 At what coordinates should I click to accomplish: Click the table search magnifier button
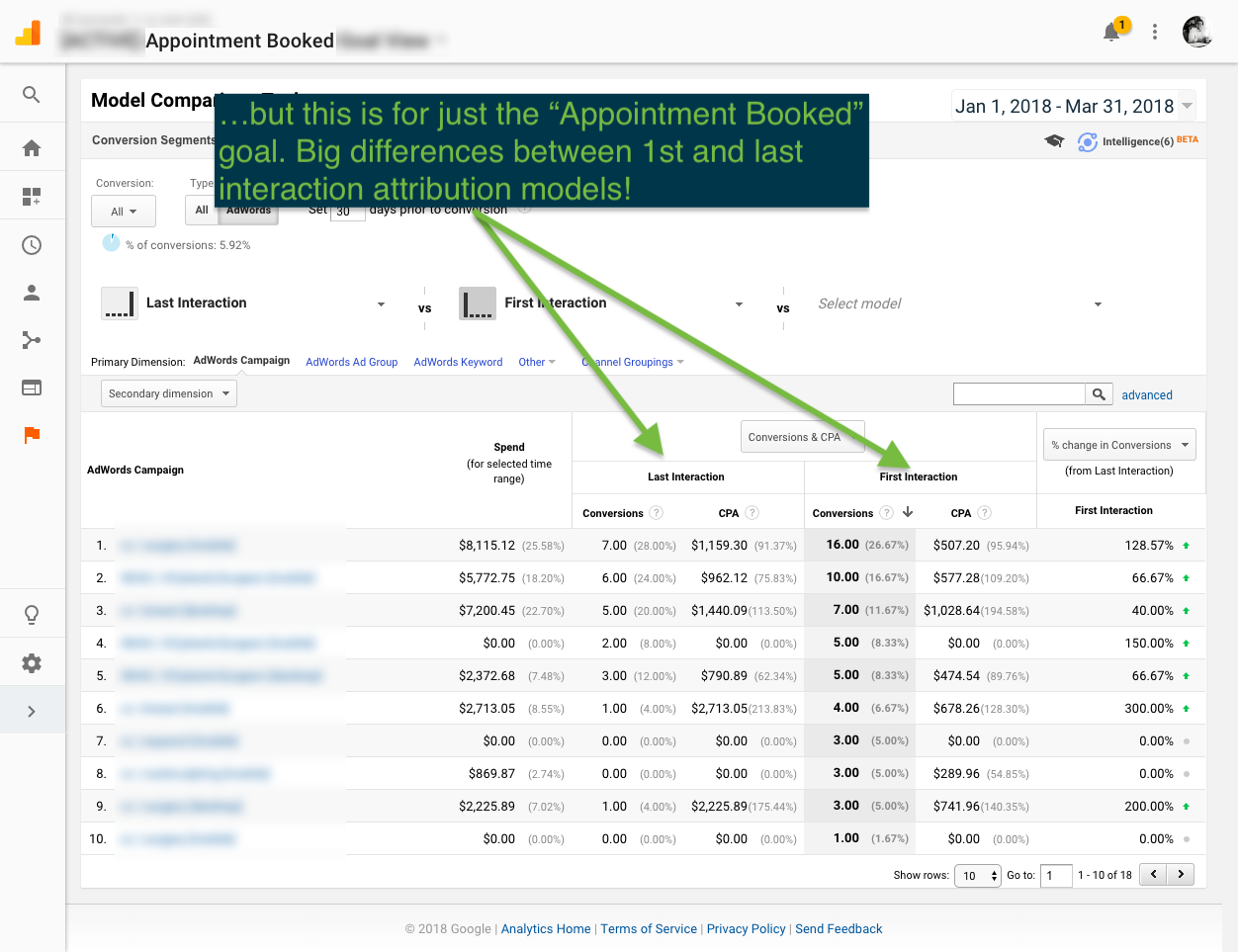pyautogui.click(x=1099, y=394)
